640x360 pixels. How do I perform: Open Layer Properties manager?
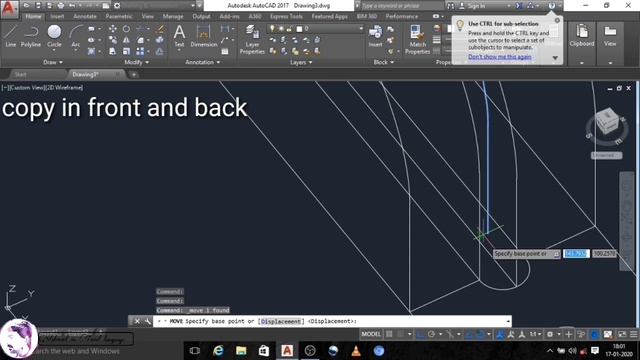tap(252, 40)
